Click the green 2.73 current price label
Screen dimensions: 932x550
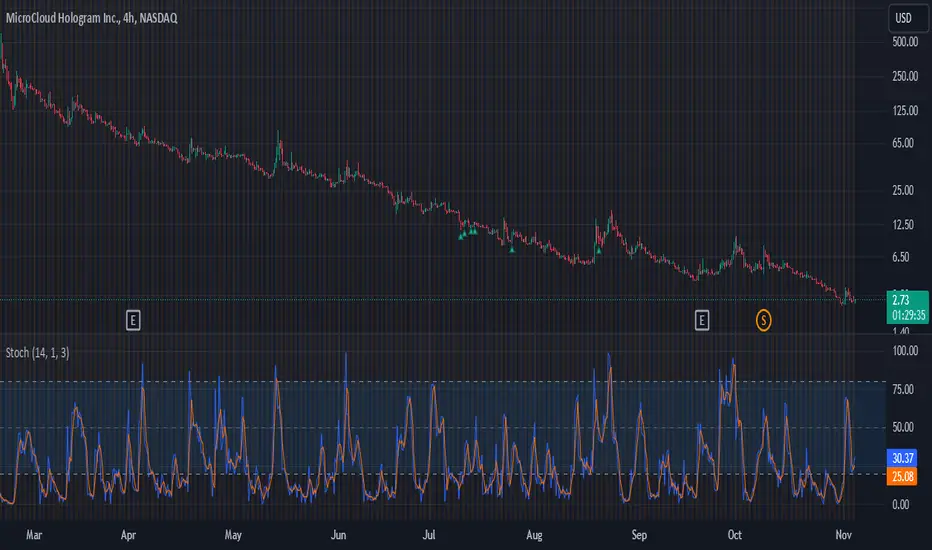tap(908, 307)
